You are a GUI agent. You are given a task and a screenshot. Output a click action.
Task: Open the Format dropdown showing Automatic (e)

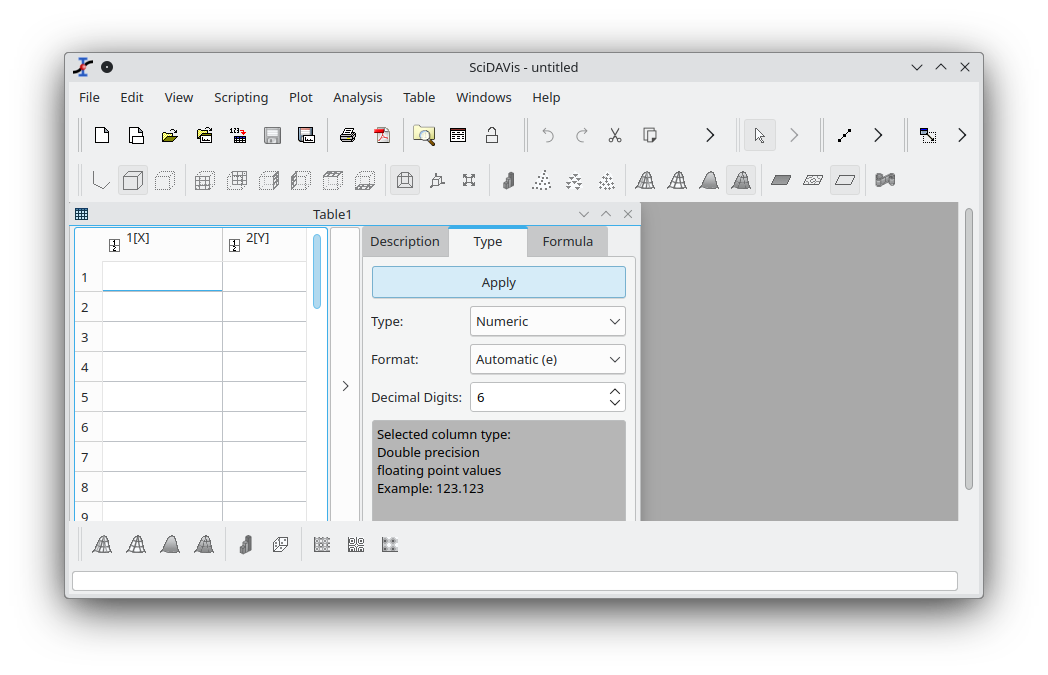pyautogui.click(x=547, y=360)
